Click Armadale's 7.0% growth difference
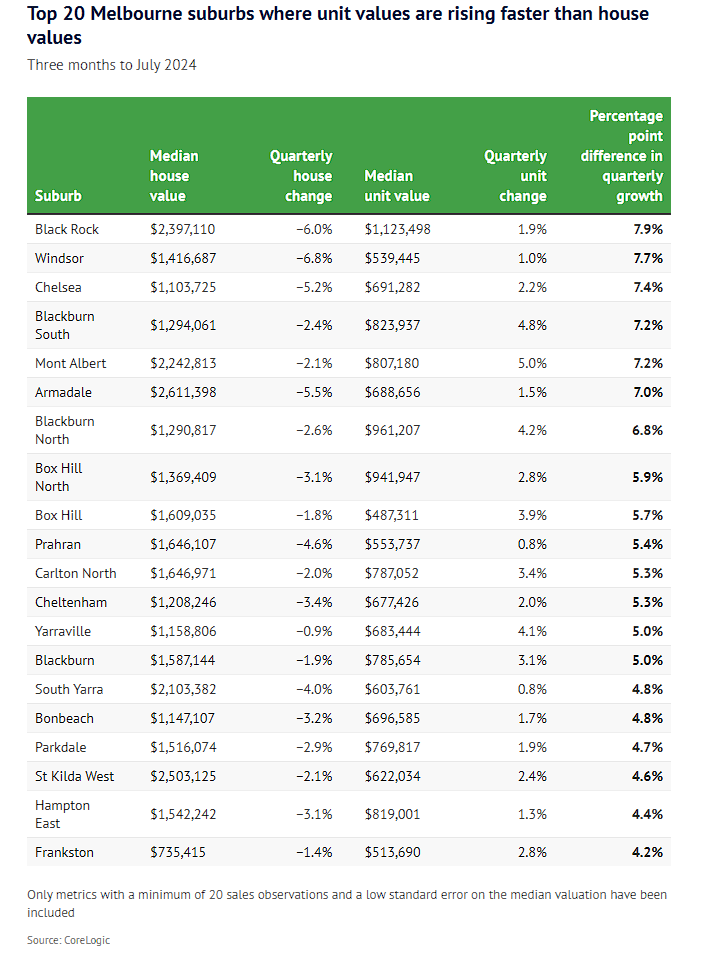The width and height of the screenshot is (705, 959). [648, 392]
